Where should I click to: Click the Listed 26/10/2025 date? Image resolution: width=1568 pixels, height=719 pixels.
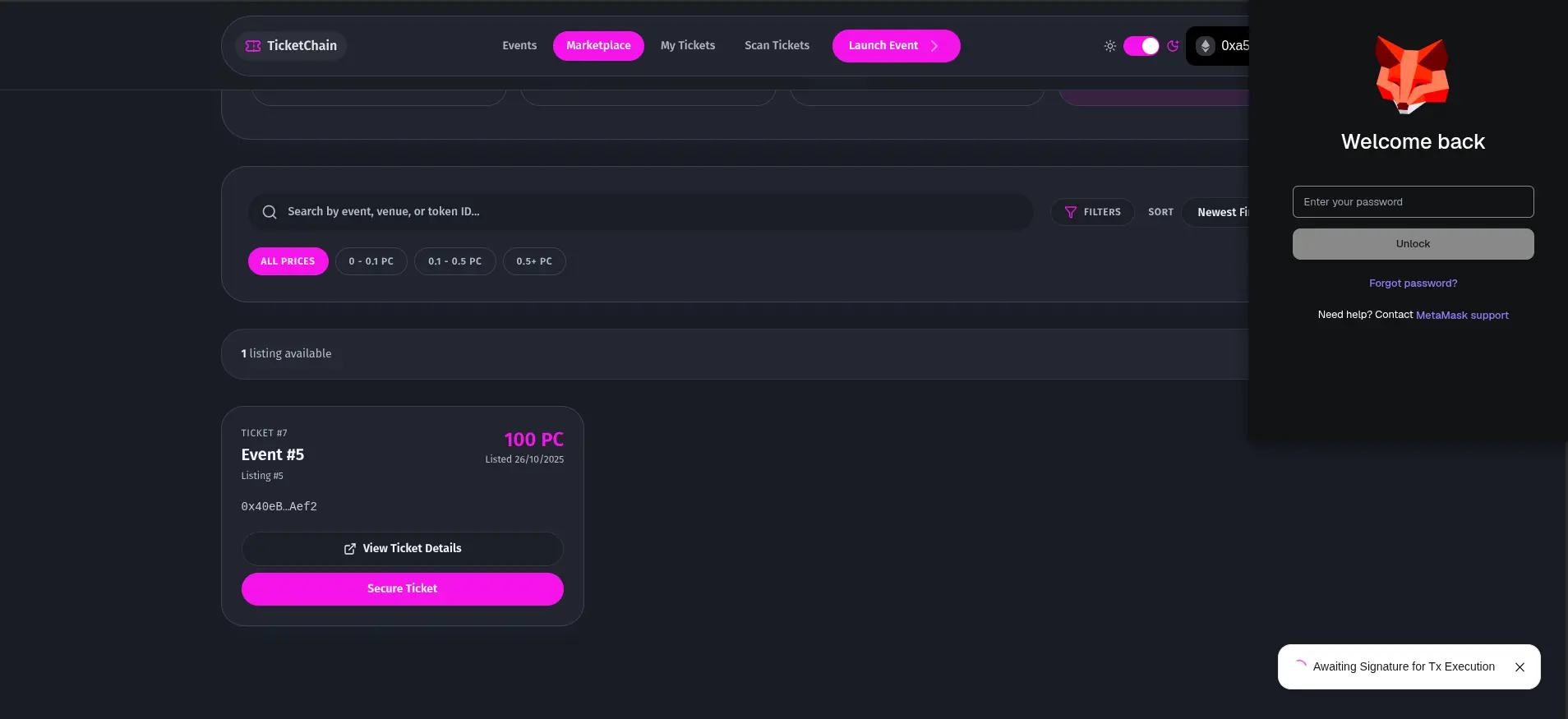[x=524, y=459]
